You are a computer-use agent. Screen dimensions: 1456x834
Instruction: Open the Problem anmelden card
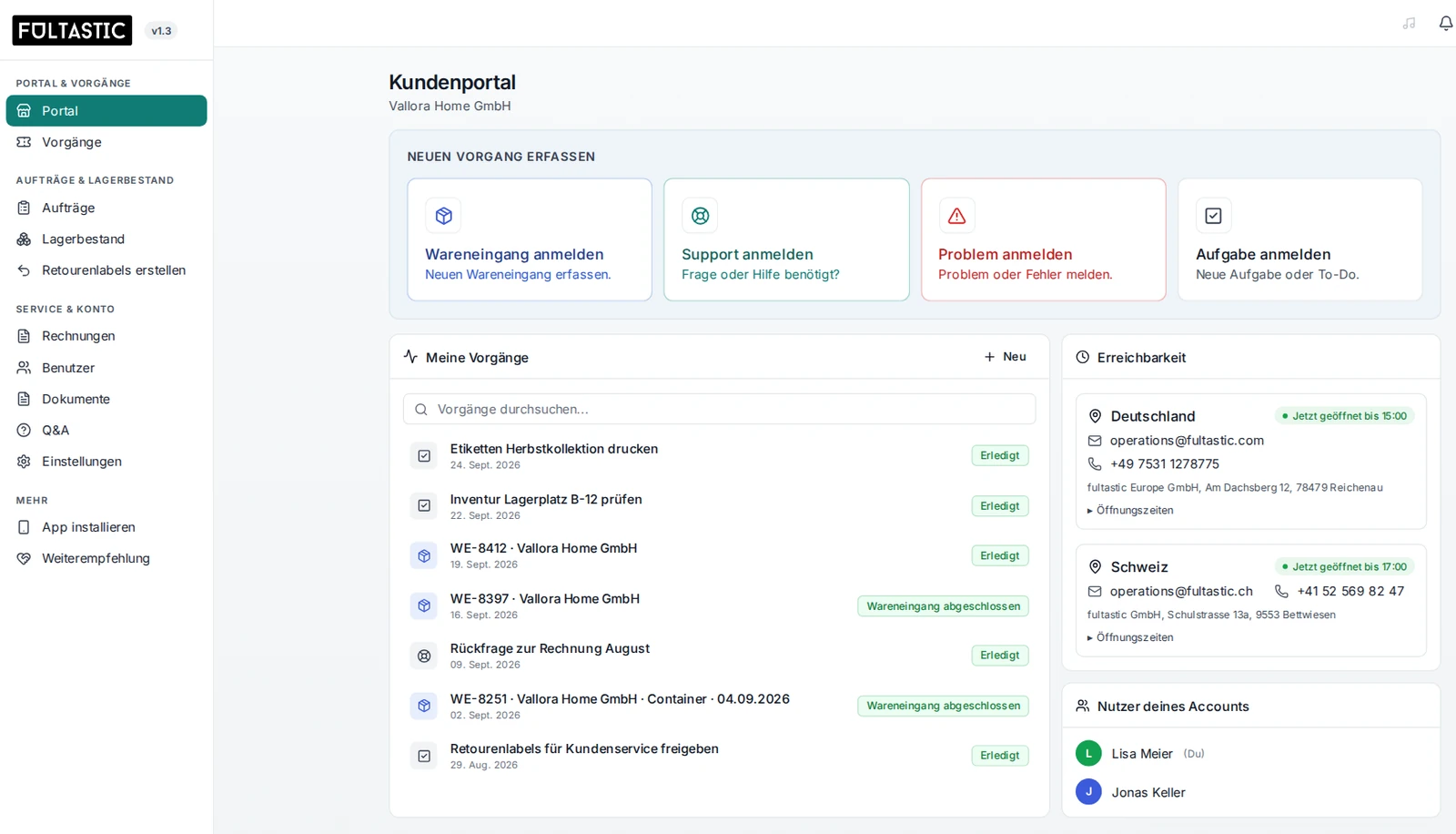point(1044,239)
